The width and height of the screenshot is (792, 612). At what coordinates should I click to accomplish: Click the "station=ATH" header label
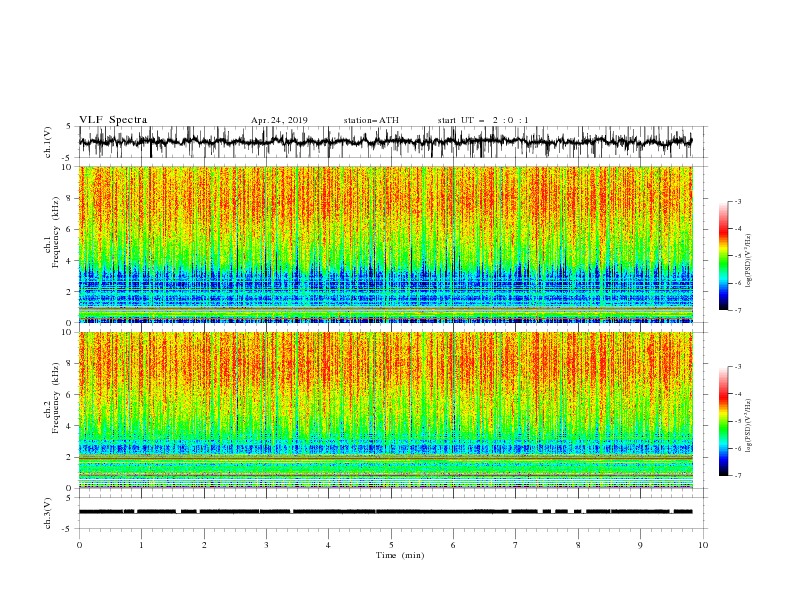(371, 120)
